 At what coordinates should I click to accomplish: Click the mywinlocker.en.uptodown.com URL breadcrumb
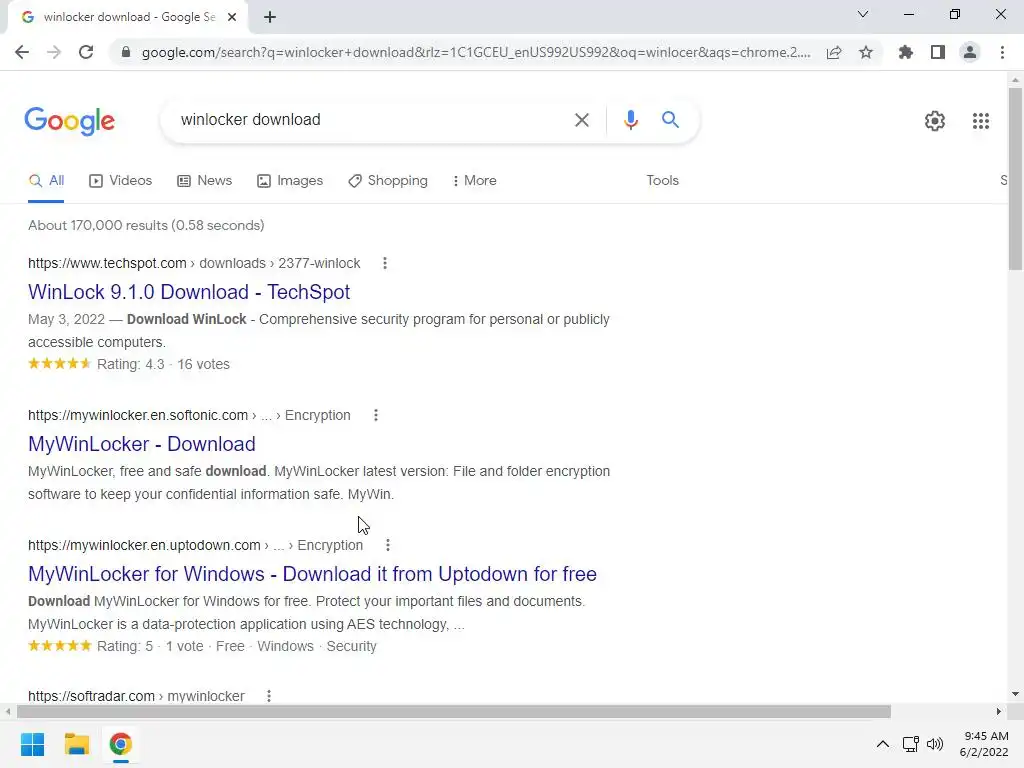tap(195, 545)
